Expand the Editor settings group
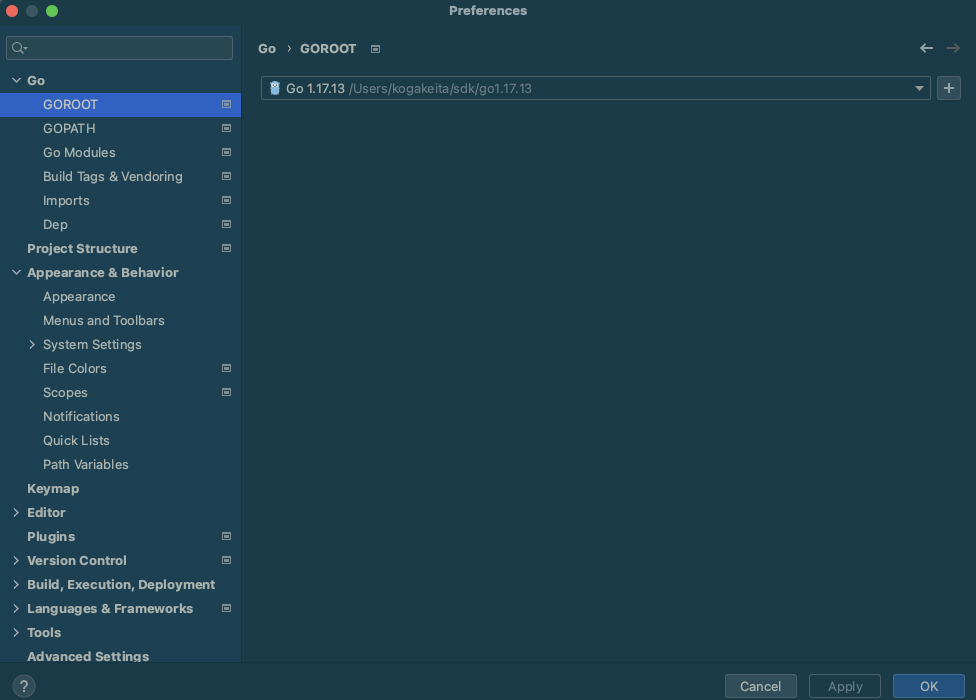The image size is (976, 700). point(16,513)
